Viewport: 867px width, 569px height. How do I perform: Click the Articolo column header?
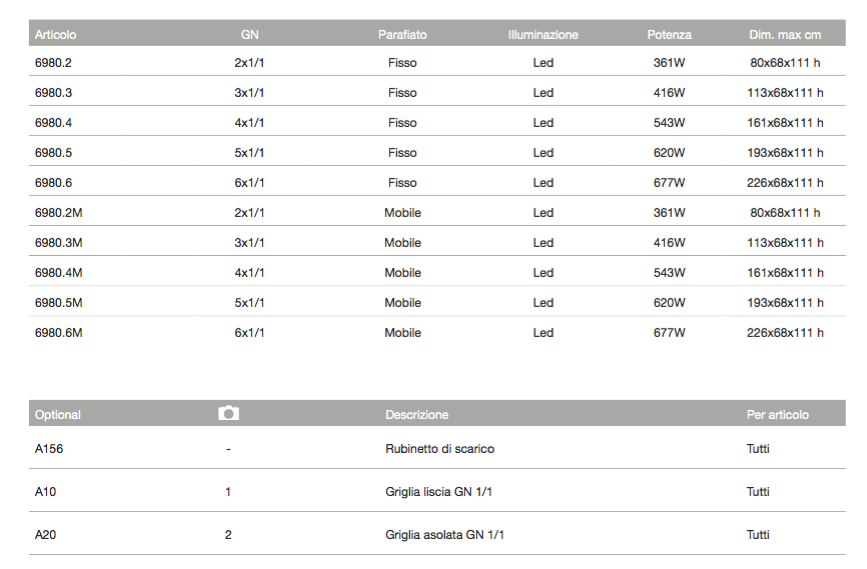point(55,34)
